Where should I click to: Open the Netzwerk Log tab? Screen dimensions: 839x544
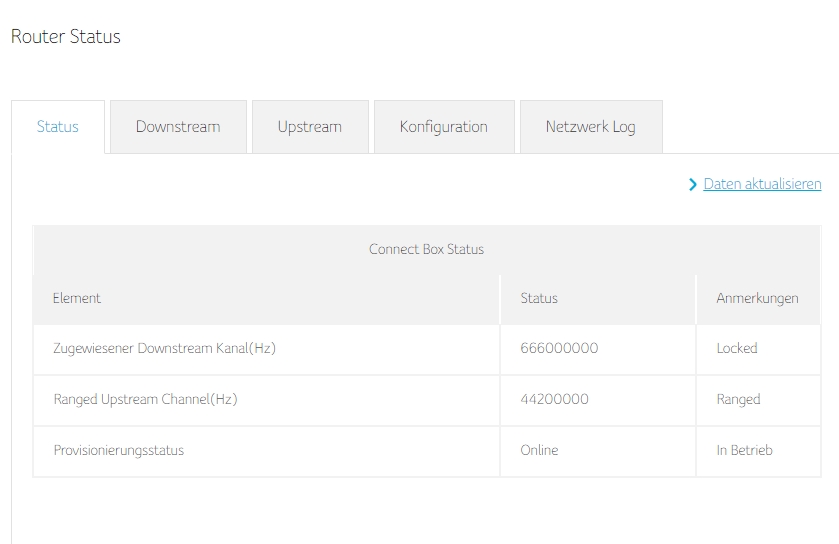590,127
